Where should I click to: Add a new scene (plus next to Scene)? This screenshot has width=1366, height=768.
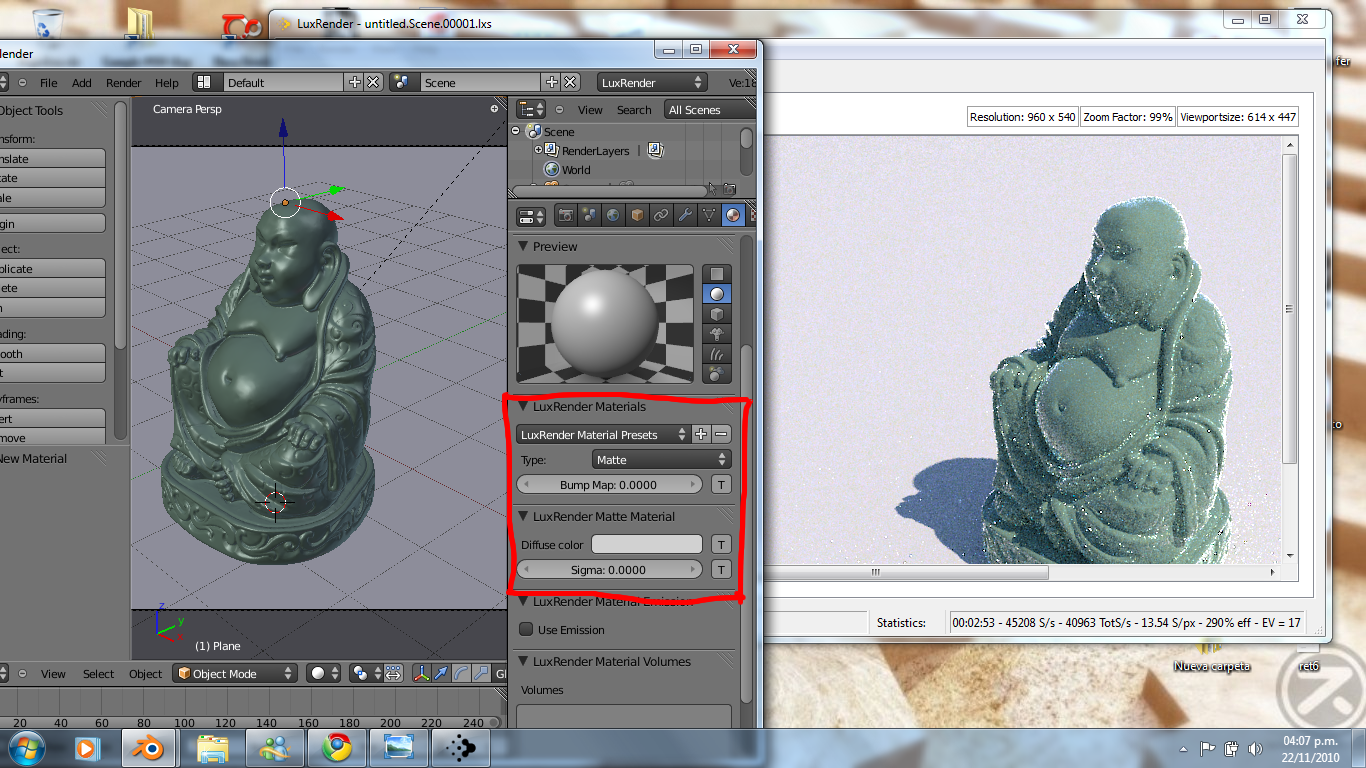[x=551, y=83]
